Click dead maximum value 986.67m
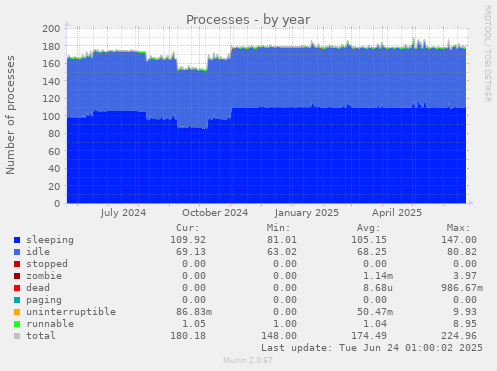The image size is (497, 371). click(462, 288)
